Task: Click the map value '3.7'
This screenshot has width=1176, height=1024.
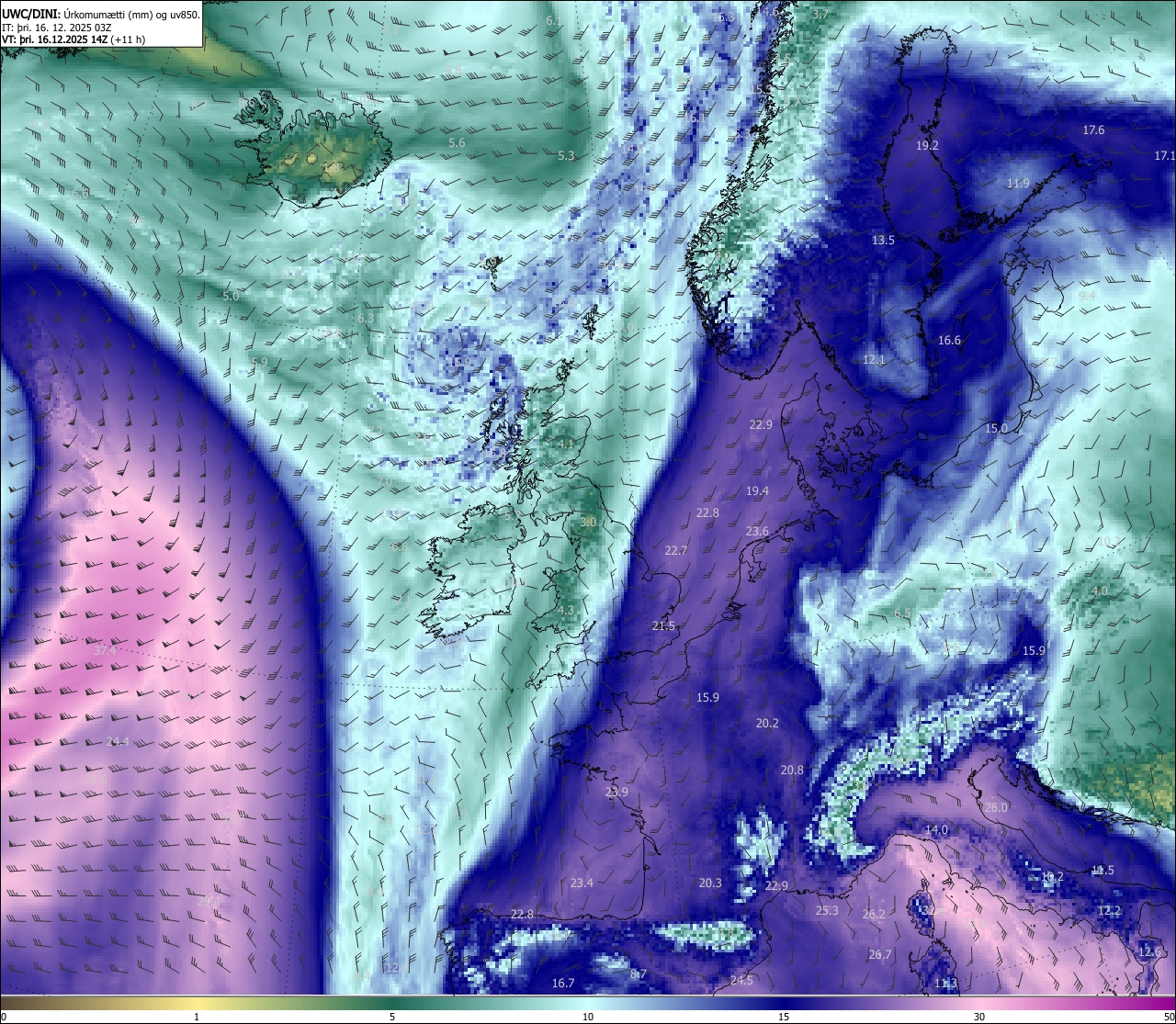Action: (820, 14)
